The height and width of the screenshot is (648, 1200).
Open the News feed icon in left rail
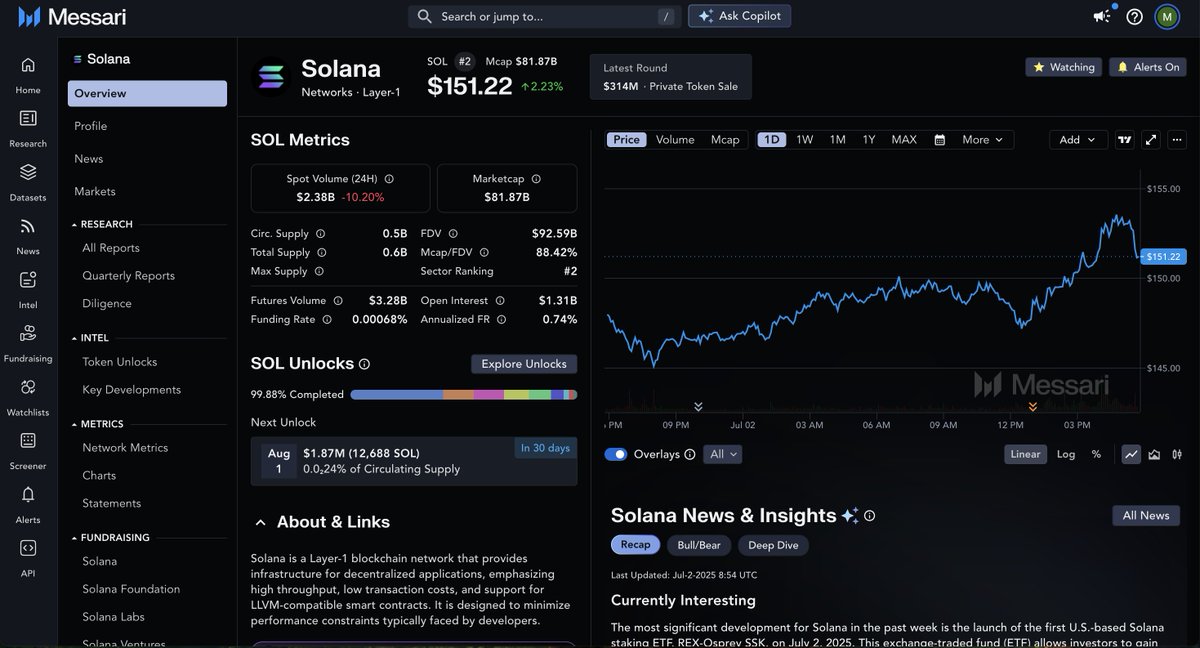click(28, 226)
